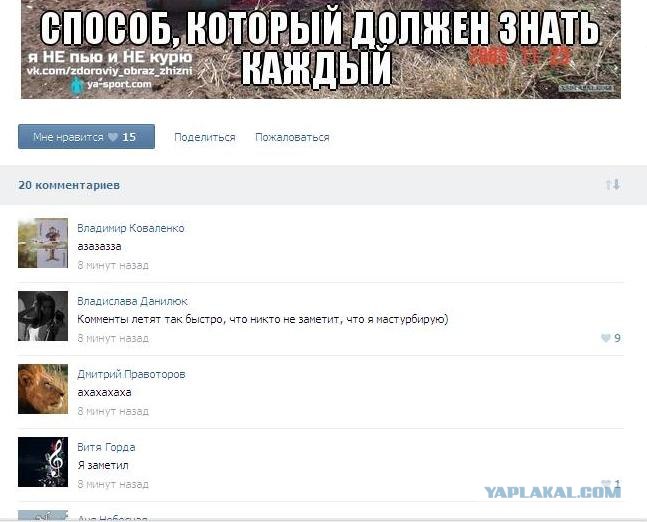Visit Витя Горда's profile name link
This screenshot has height=522, width=647.
pyautogui.click(x=106, y=447)
